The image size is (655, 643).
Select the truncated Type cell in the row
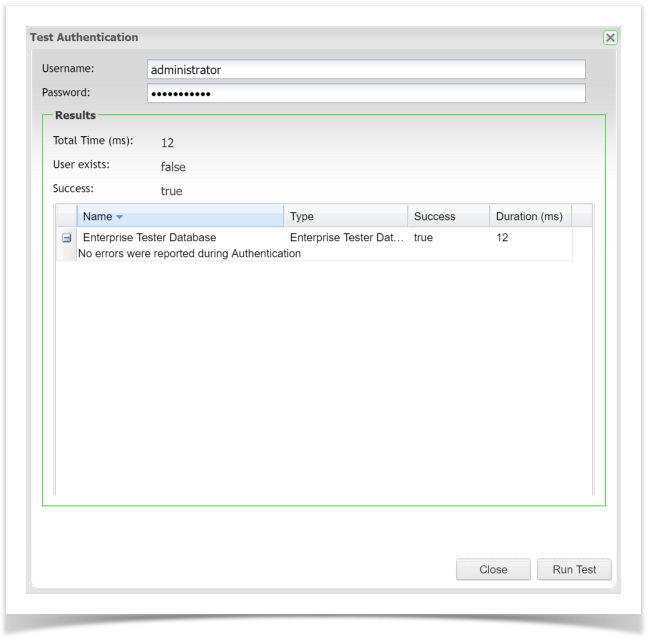coord(345,238)
